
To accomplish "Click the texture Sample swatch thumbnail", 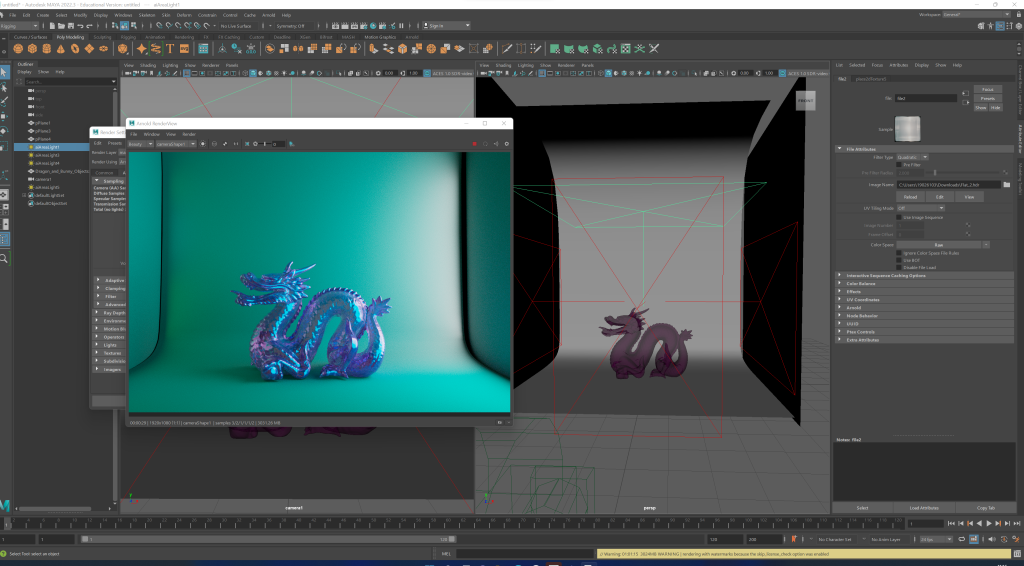I will 907,129.
